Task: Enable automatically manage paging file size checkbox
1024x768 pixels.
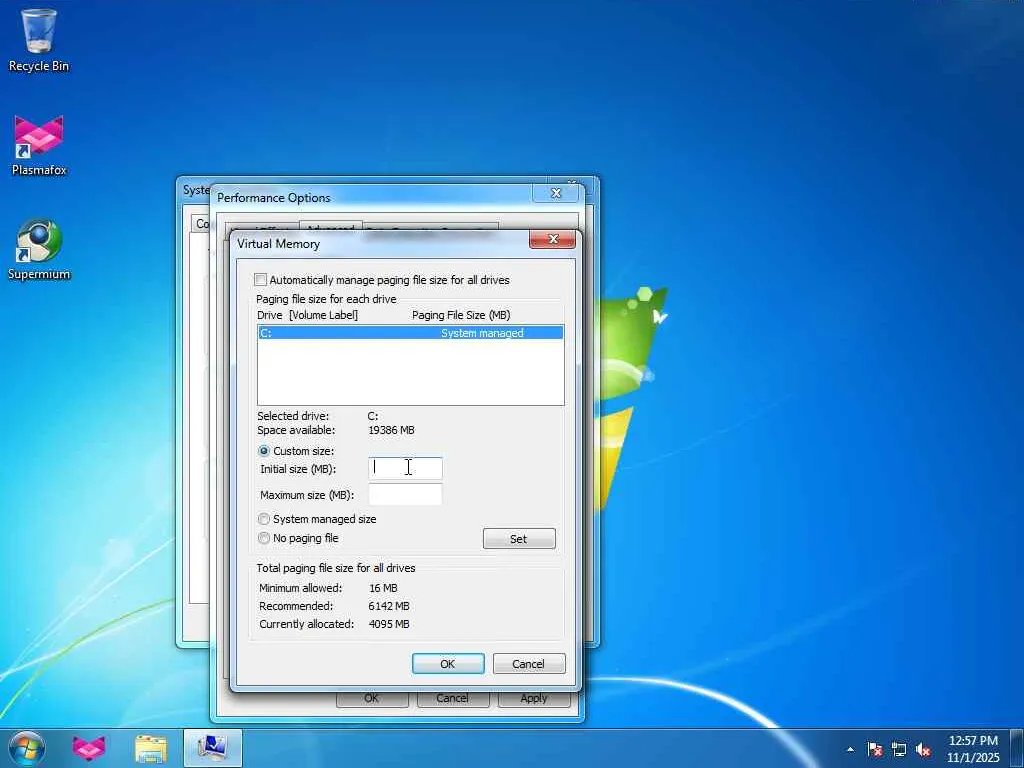Action: pyautogui.click(x=261, y=280)
